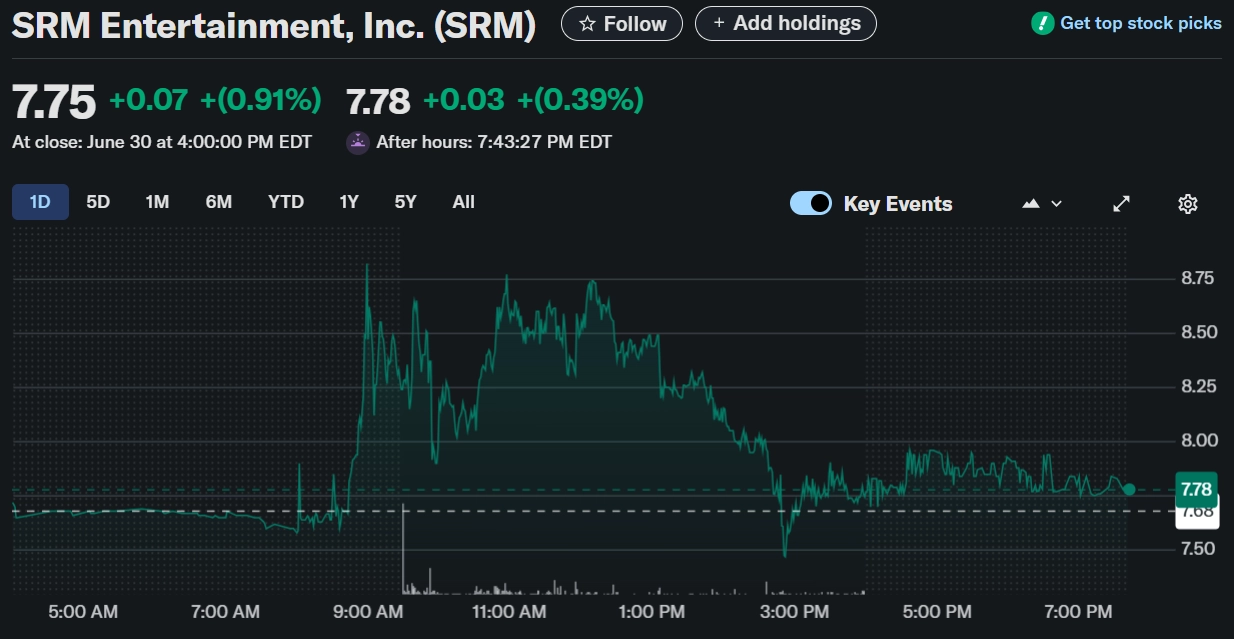Click the 7:00 PM time axis label

pyautogui.click(x=1077, y=611)
